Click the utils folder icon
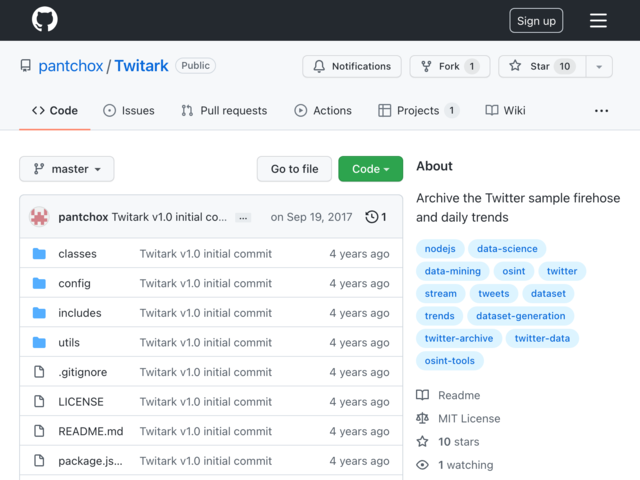The height and width of the screenshot is (480, 640). point(39,342)
